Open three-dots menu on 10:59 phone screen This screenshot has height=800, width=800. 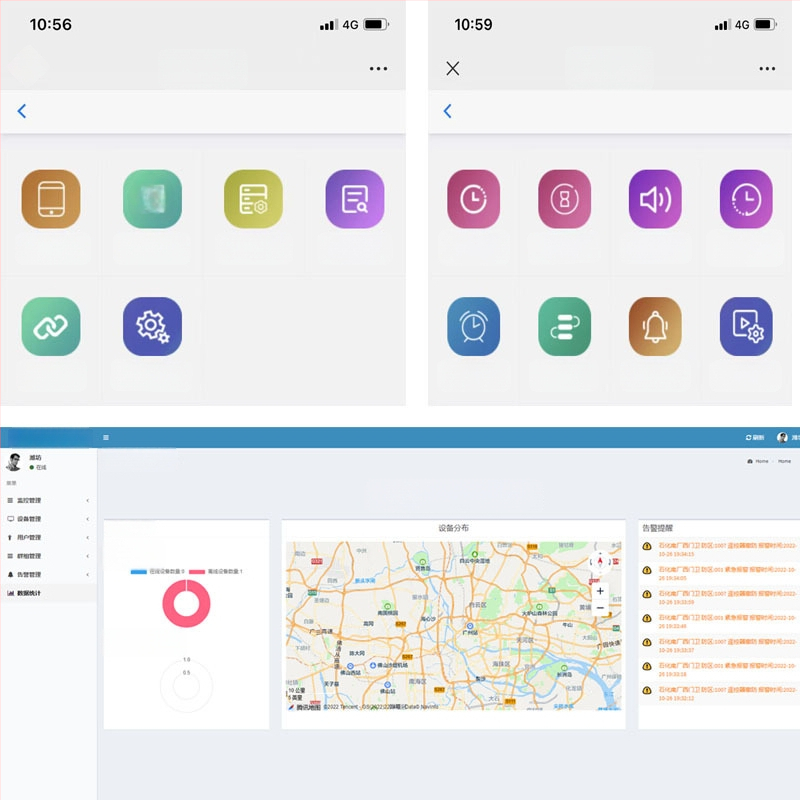point(767,68)
